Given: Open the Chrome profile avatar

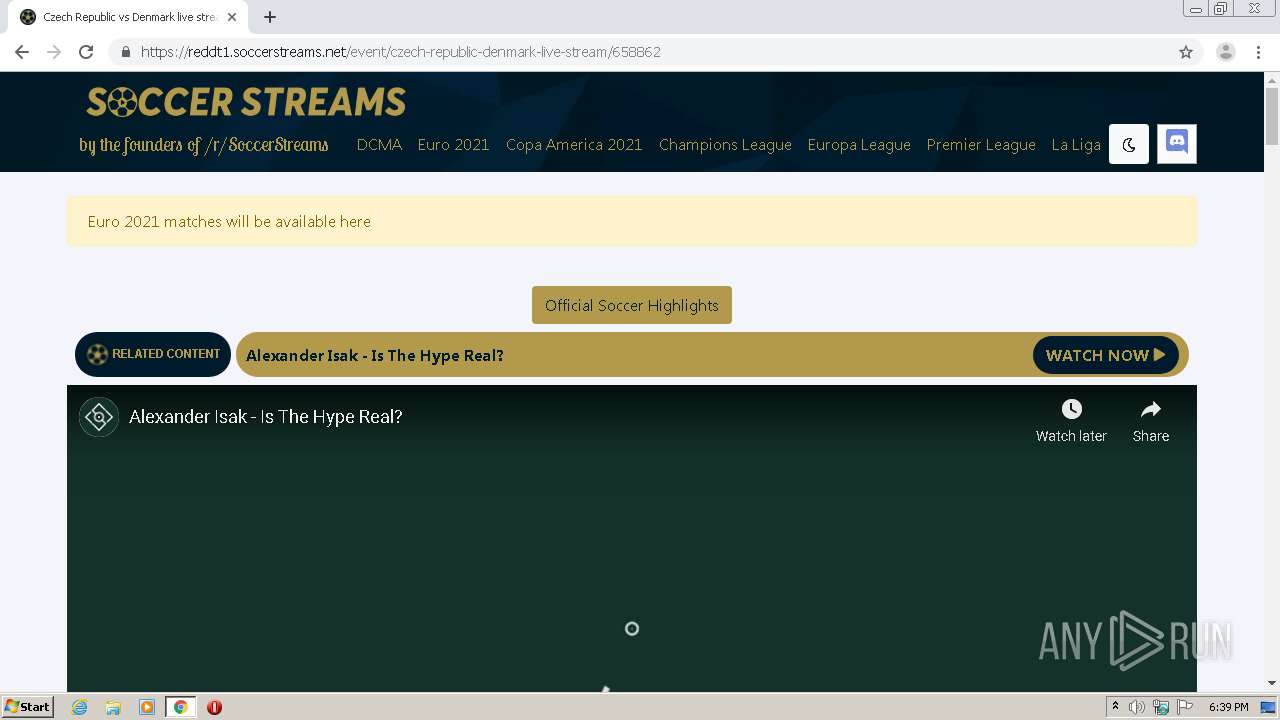Looking at the screenshot, I should point(1226,52).
